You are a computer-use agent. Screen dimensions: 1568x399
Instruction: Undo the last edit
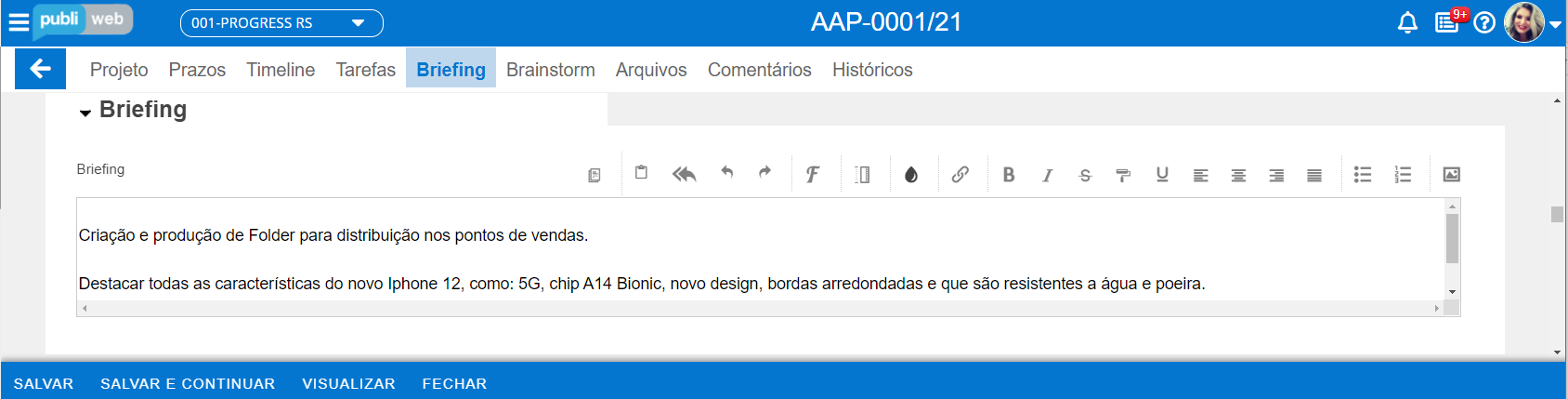pyautogui.click(x=727, y=172)
